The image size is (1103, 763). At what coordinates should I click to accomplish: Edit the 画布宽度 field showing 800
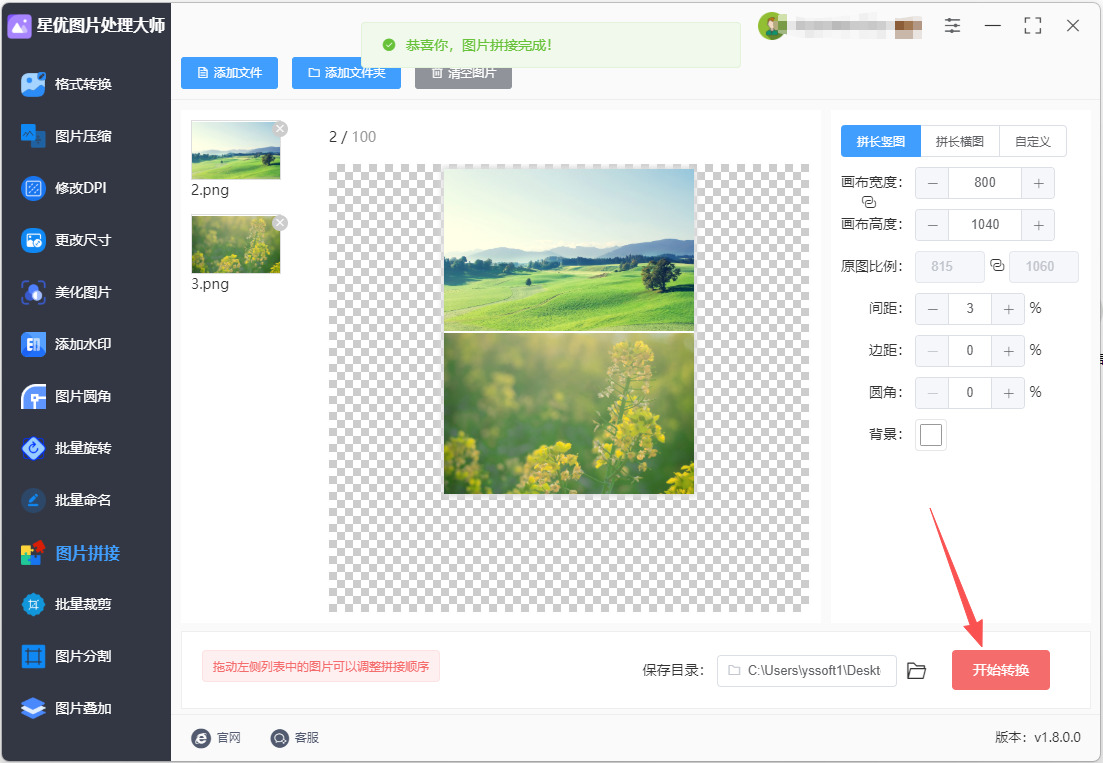(x=985, y=183)
